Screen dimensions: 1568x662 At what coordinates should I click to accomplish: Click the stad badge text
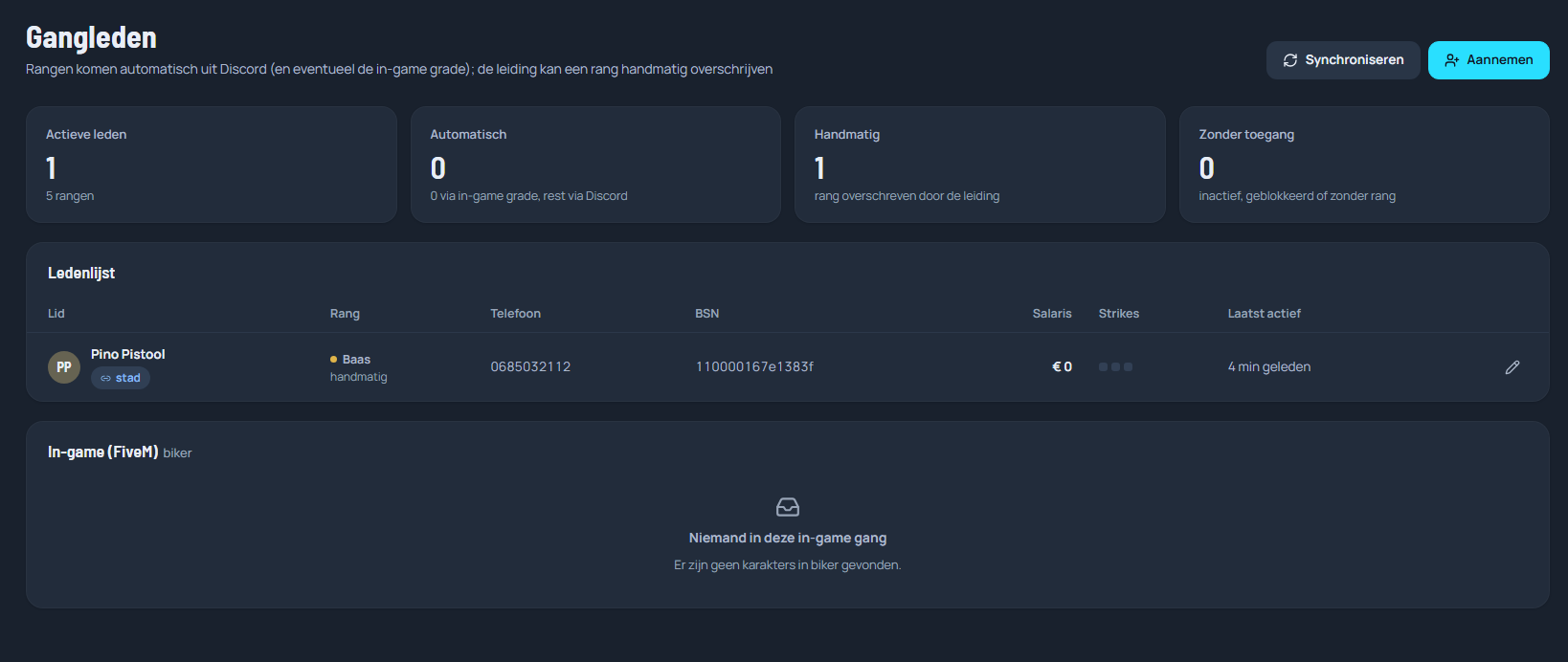128,378
